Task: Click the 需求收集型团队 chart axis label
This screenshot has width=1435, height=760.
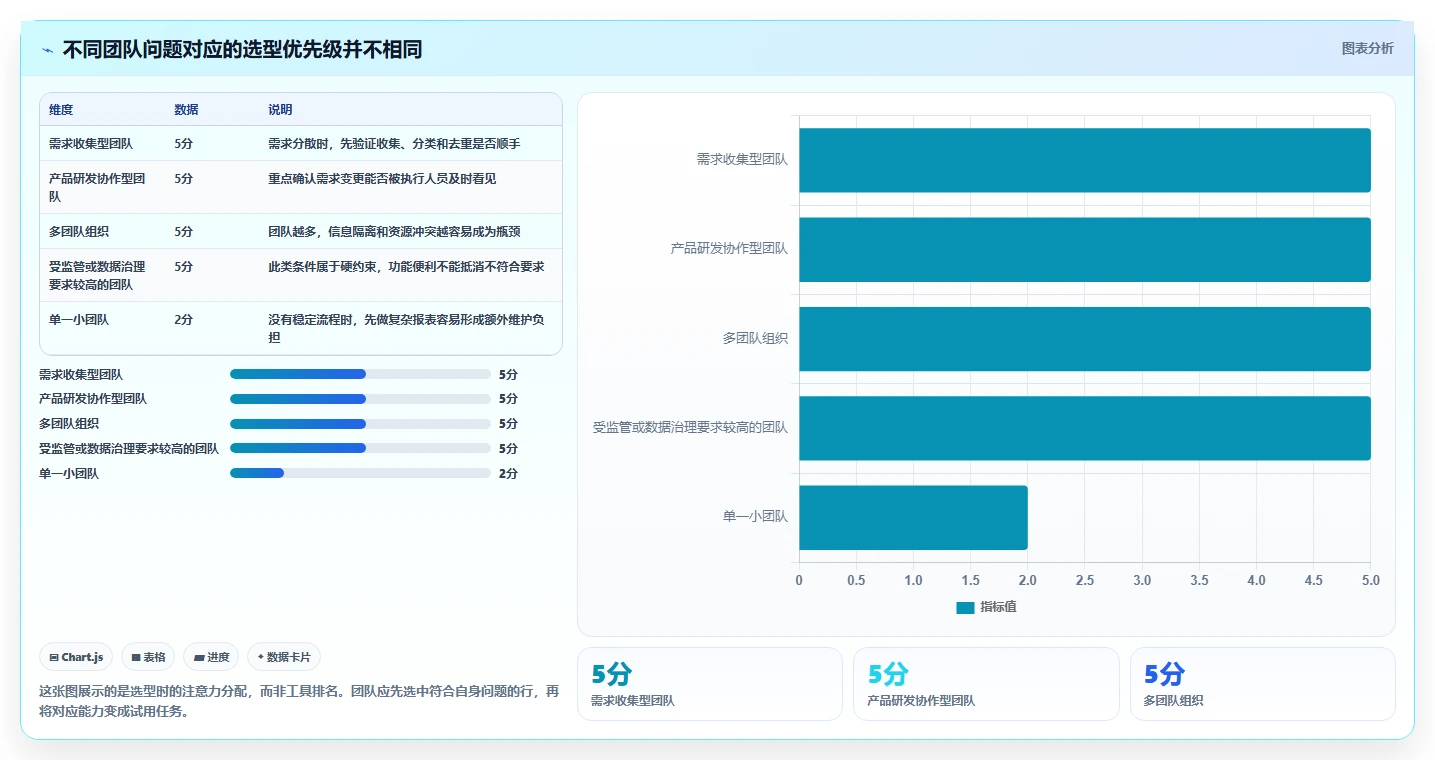Action: (742, 159)
